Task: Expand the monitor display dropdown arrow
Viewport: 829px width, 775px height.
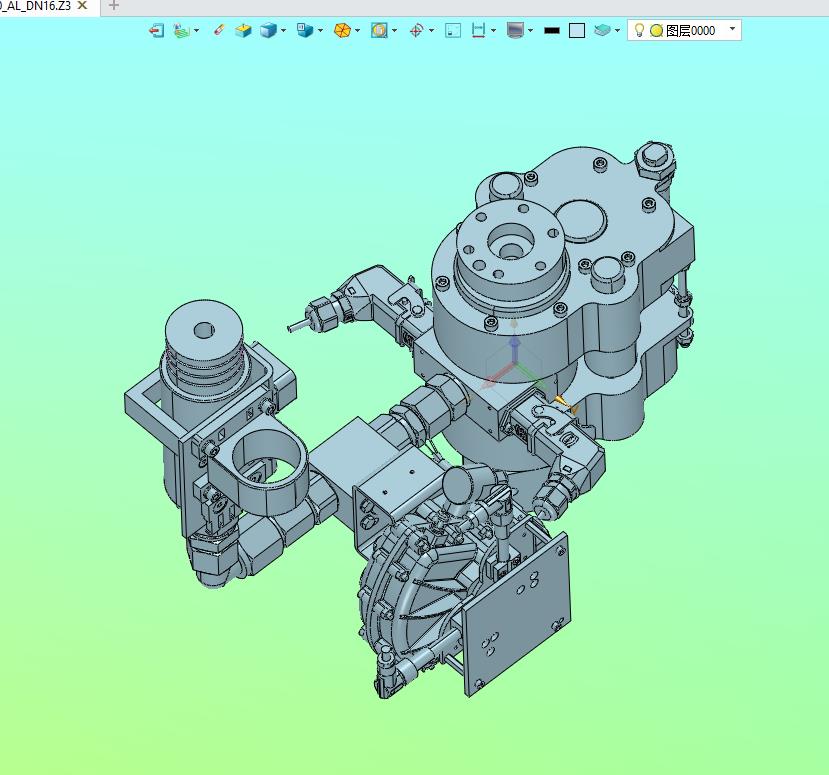Action: point(530,31)
